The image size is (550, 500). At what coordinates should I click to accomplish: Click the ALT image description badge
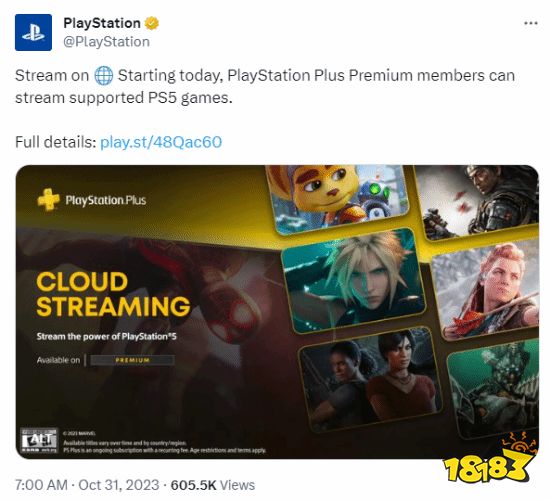tap(39, 440)
